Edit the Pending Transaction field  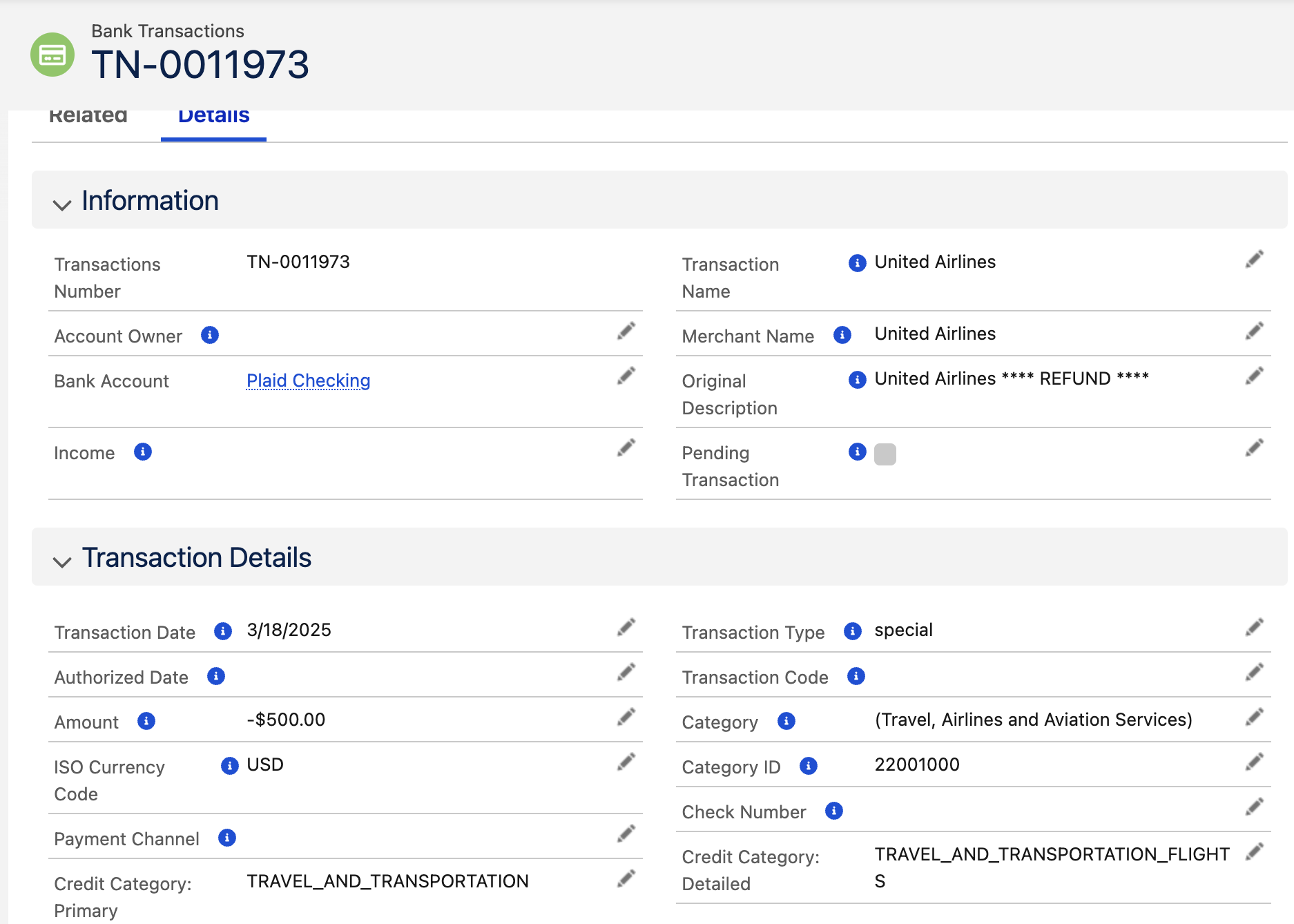coord(1255,447)
